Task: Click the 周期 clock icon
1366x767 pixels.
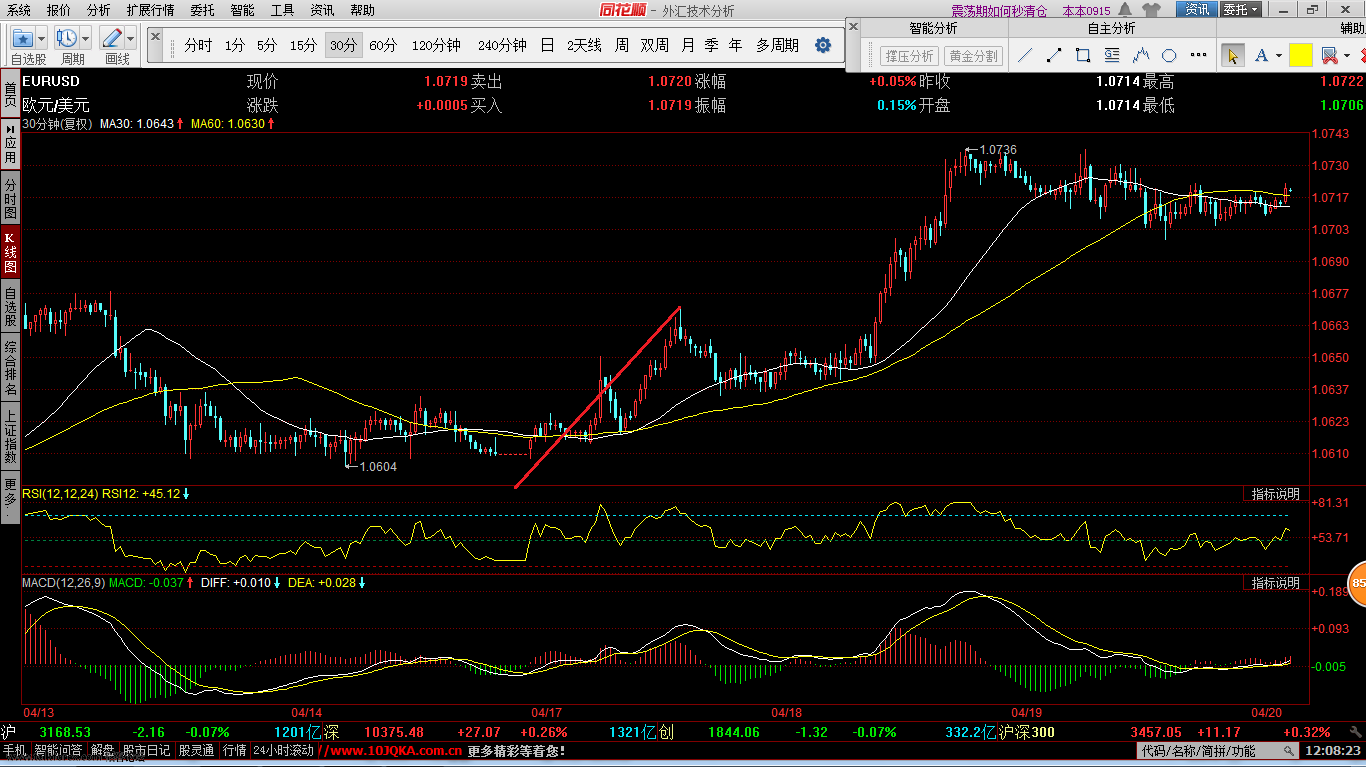Action: [67, 39]
